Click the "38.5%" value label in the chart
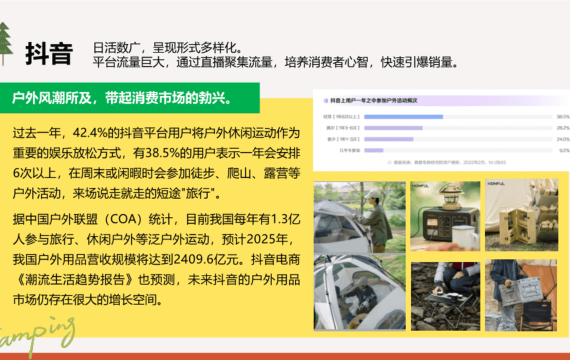This screenshot has height=360, width=570. point(563,117)
